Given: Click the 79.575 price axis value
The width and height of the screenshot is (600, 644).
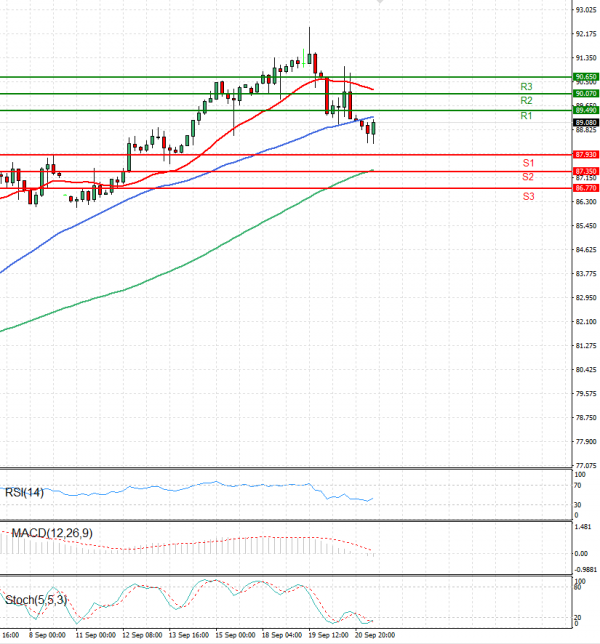Looking at the screenshot, I should (x=586, y=393).
